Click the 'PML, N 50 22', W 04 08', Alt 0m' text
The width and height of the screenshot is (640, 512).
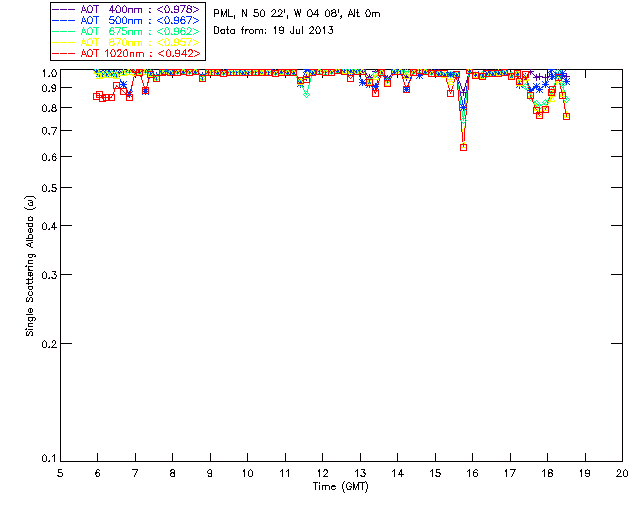click(297, 14)
